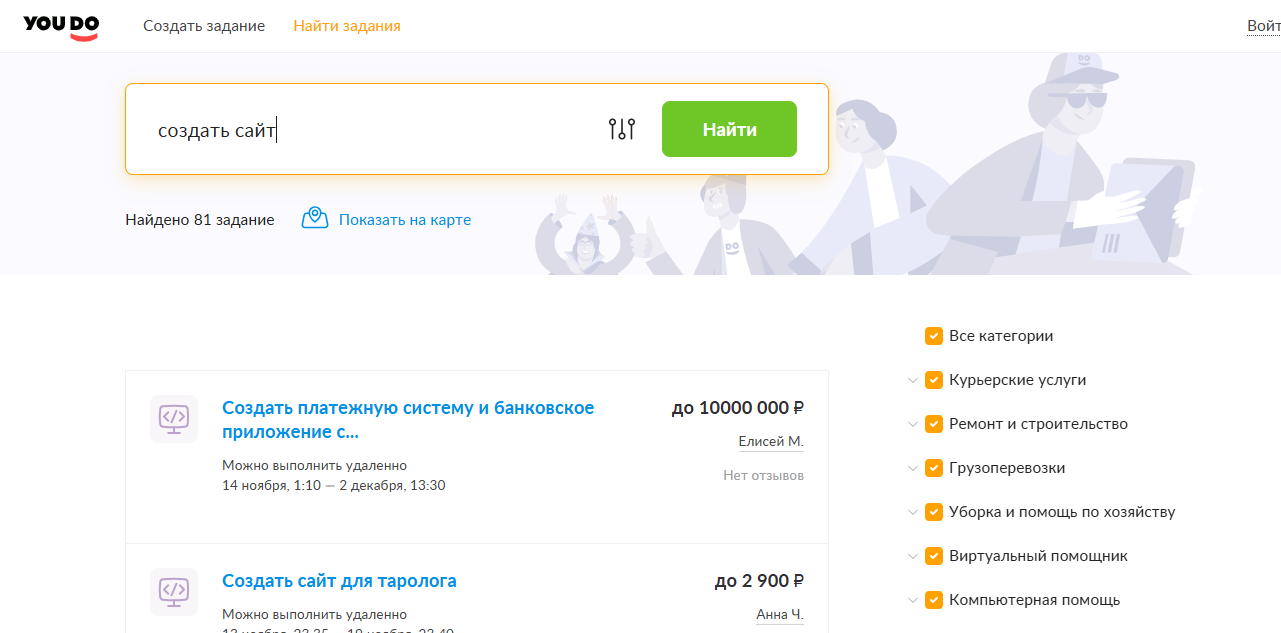
Task: Toggle the Компьютерная помощь checkbox
Action: pyautogui.click(x=934, y=600)
